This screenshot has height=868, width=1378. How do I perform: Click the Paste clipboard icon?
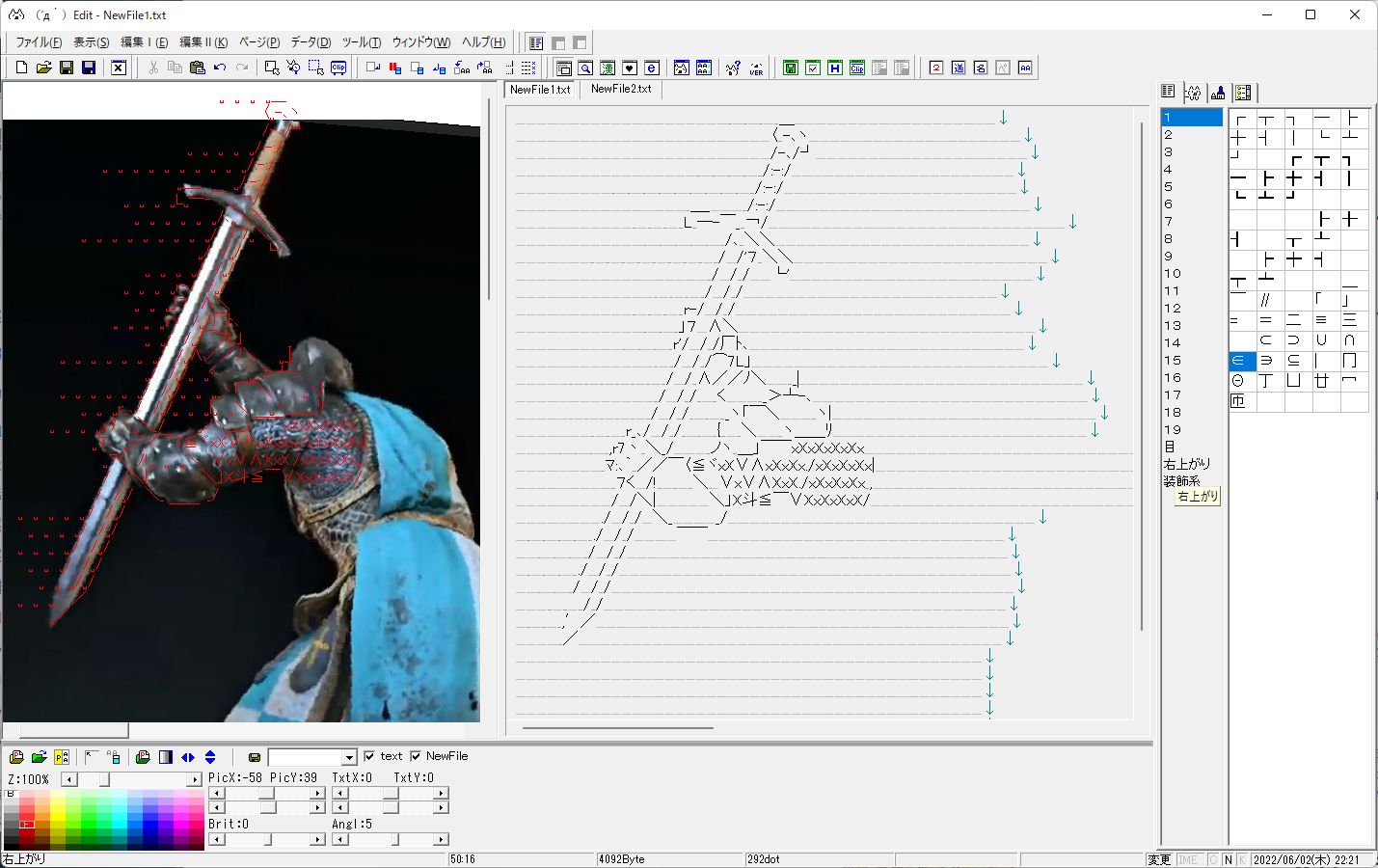[198, 68]
